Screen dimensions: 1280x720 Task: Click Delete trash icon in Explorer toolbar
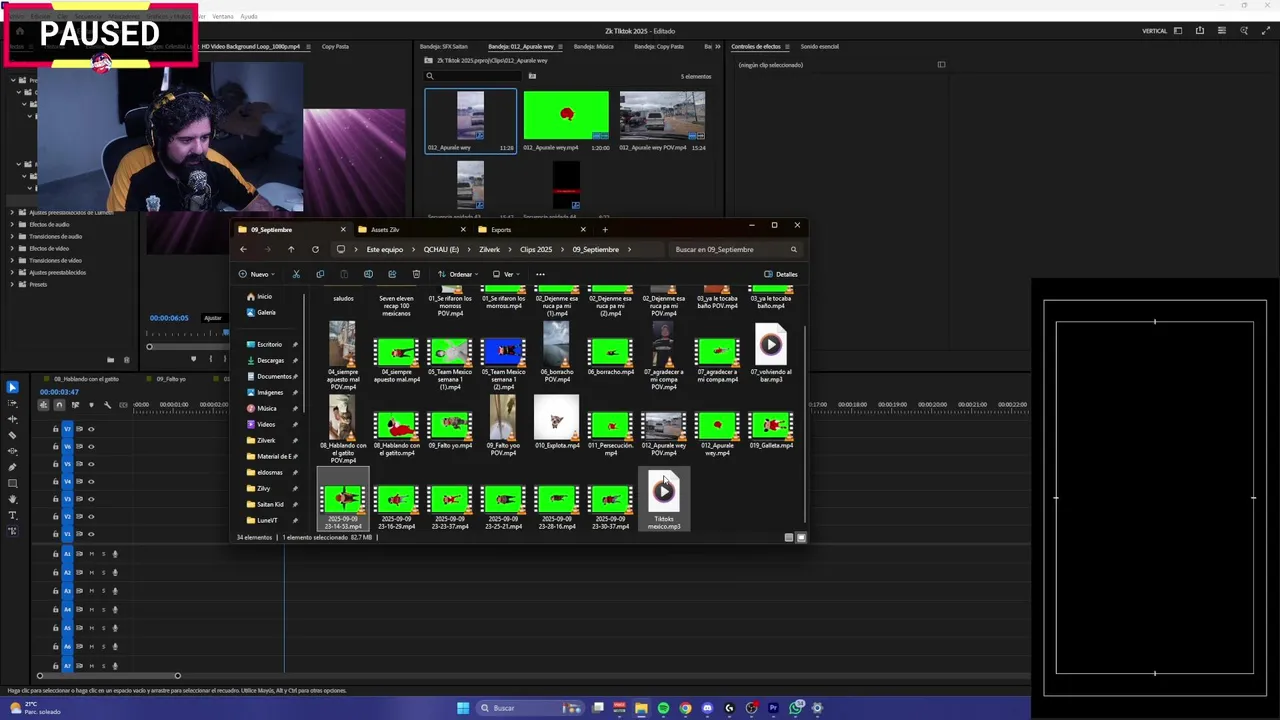[x=416, y=274]
